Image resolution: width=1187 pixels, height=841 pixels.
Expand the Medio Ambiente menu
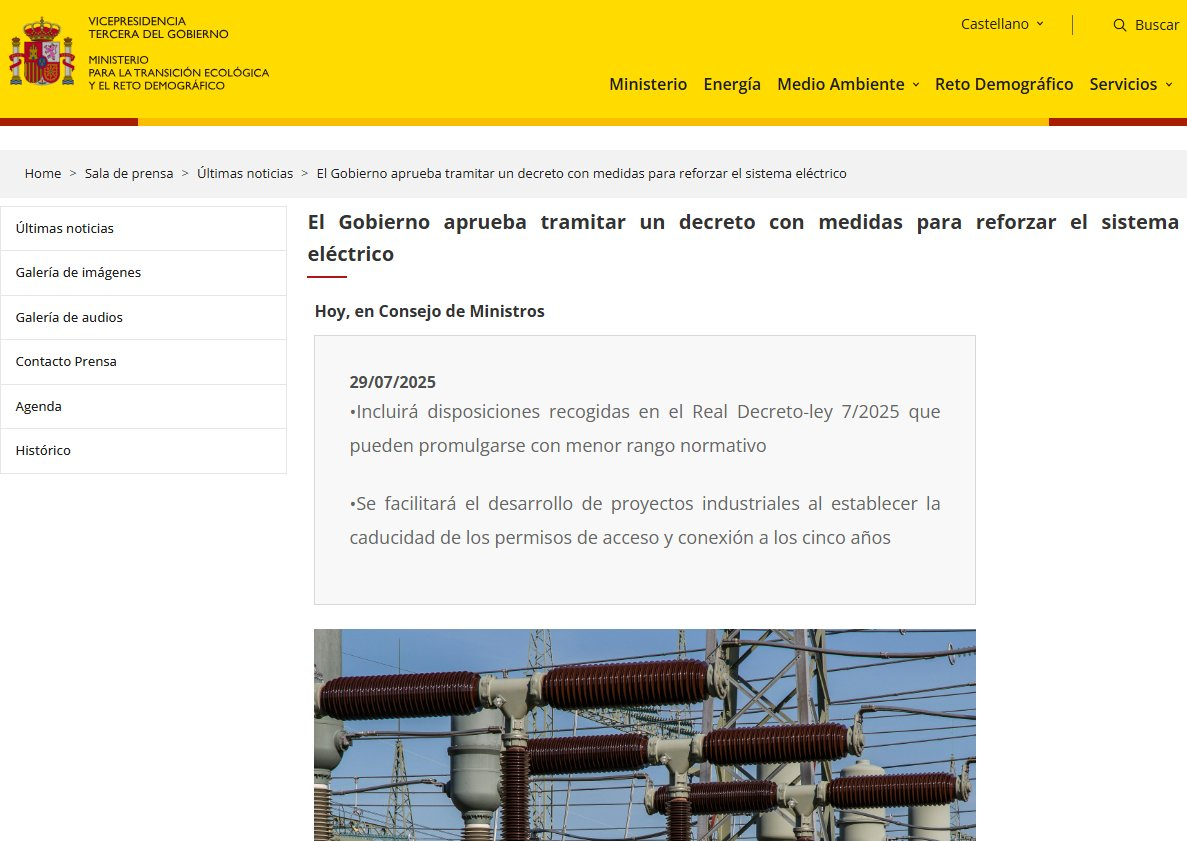pyautogui.click(x=848, y=84)
